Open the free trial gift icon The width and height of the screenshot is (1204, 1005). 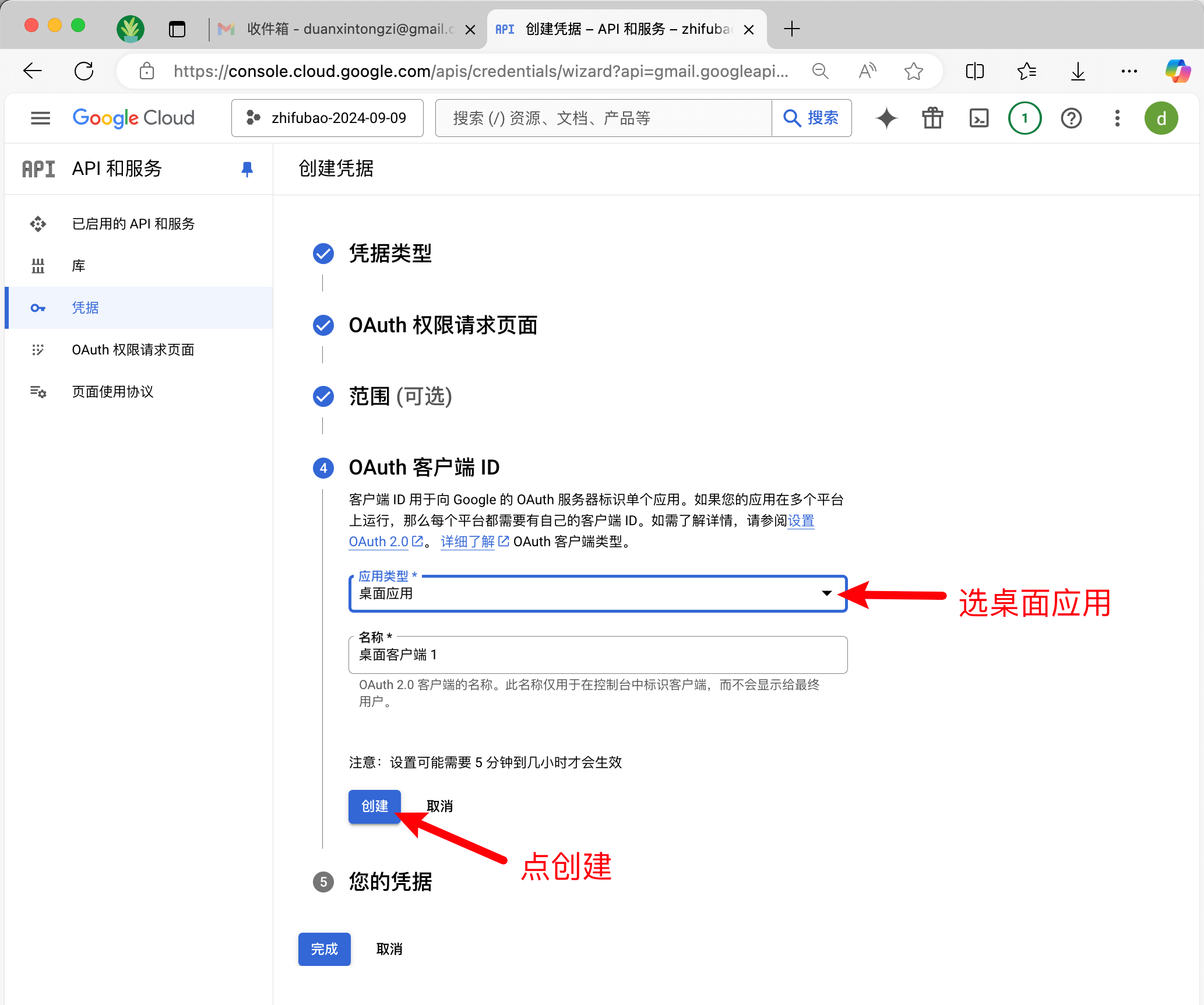pos(932,118)
